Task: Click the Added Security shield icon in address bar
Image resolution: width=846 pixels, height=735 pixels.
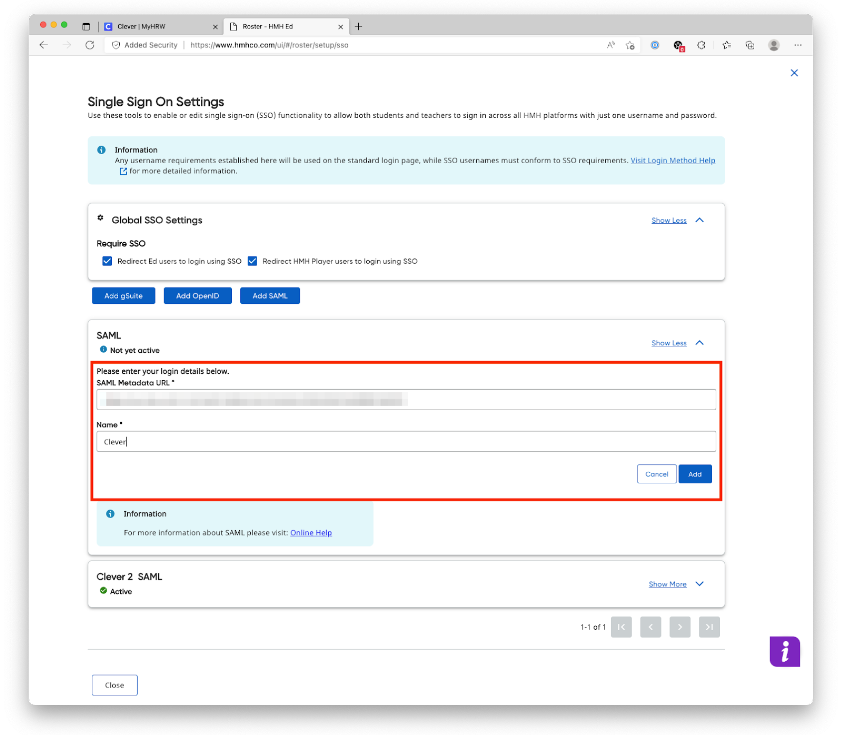Action: tap(119, 44)
